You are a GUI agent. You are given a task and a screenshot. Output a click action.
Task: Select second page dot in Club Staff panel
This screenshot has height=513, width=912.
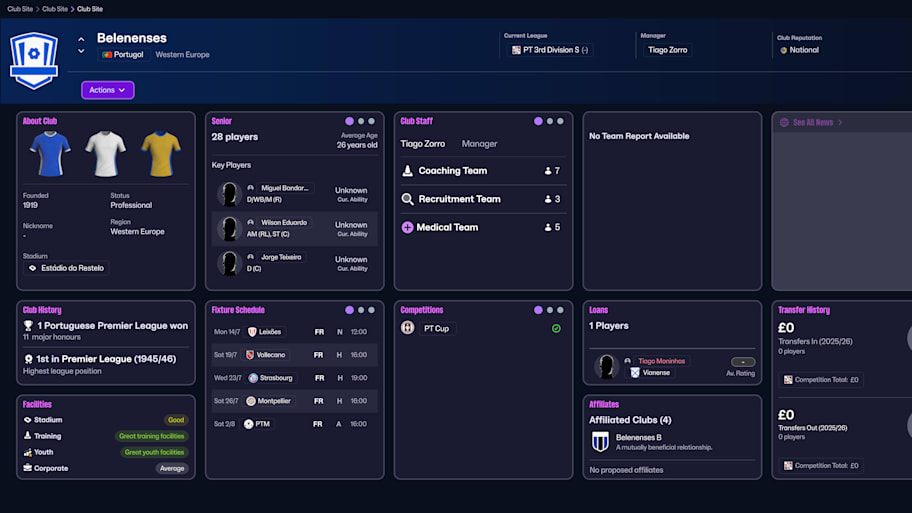(550, 121)
